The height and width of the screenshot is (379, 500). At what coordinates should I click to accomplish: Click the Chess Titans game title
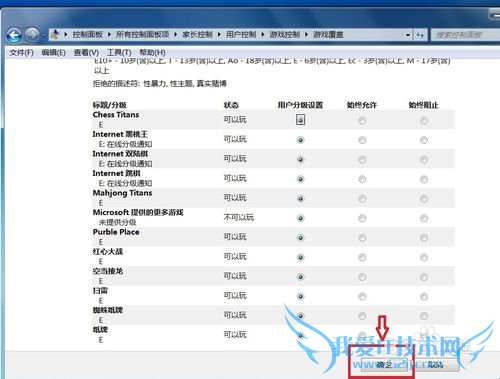click(116, 115)
